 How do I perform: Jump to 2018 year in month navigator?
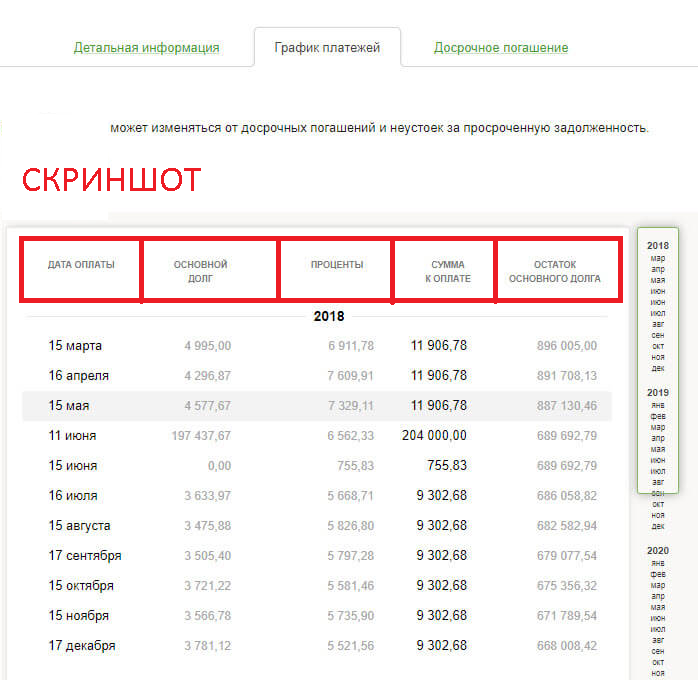[657, 246]
